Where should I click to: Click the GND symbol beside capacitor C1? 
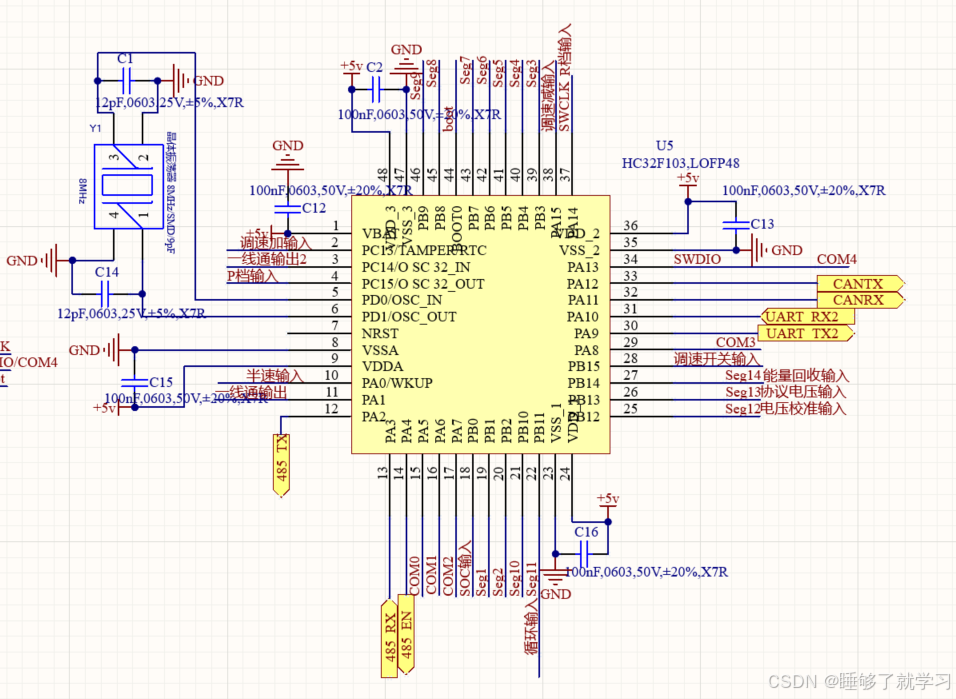point(179,81)
